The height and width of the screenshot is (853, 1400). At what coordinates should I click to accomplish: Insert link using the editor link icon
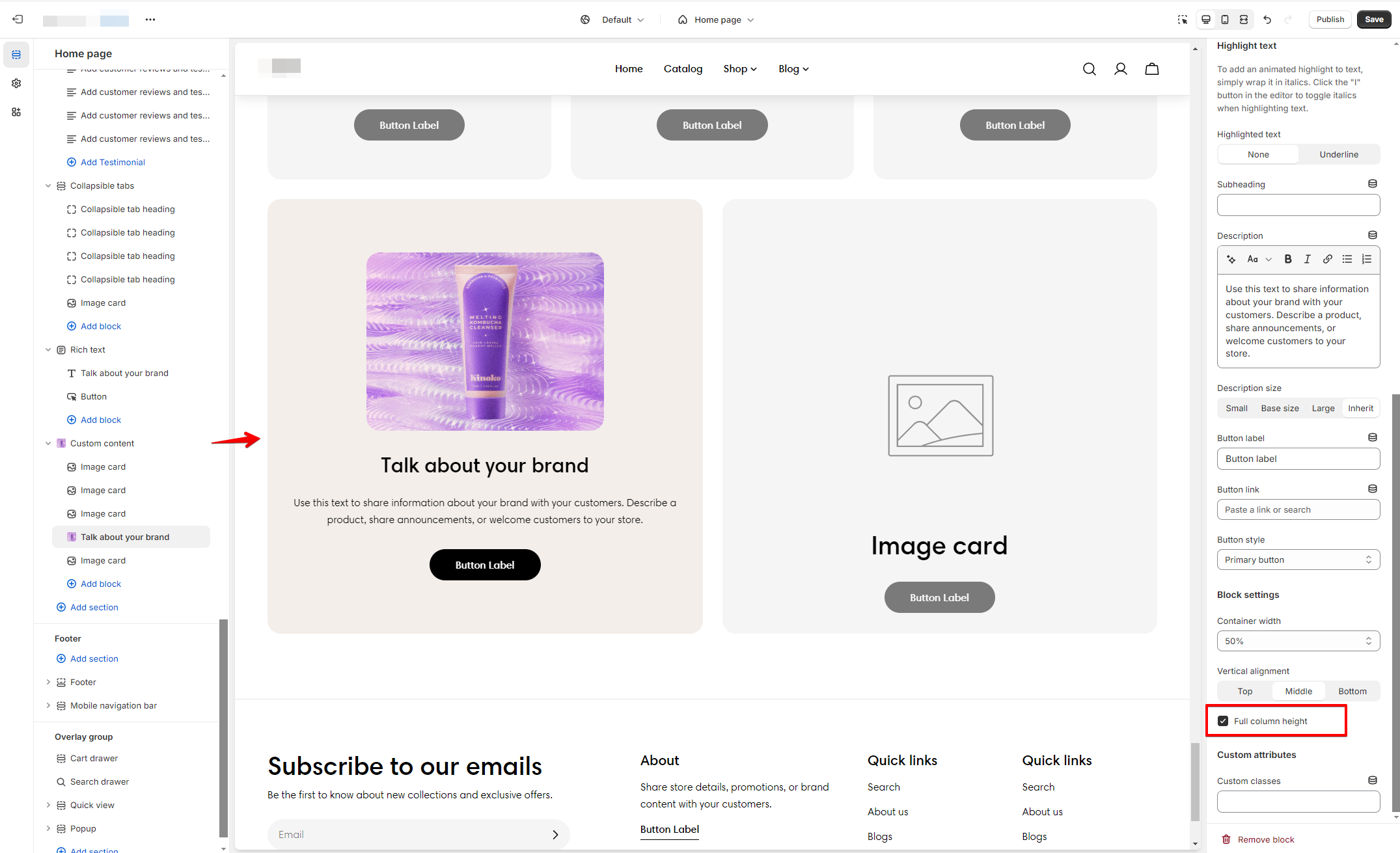point(1327,259)
